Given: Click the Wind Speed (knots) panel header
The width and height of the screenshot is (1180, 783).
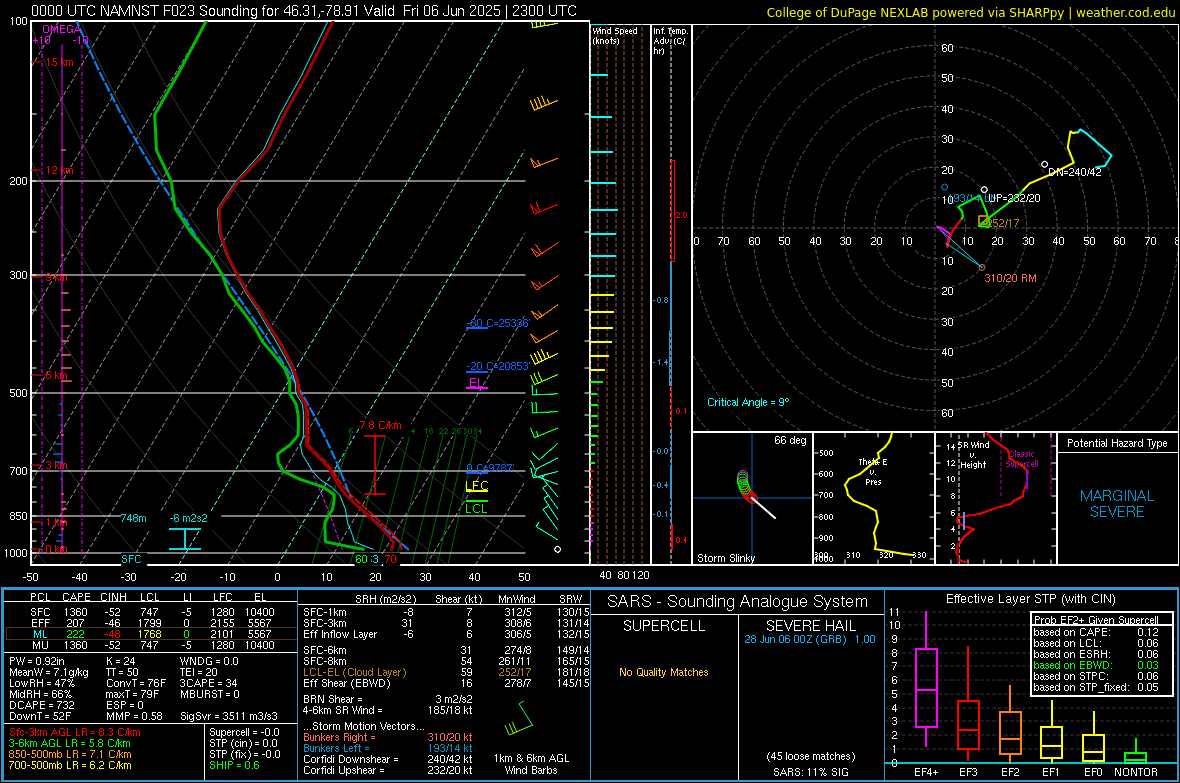Looking at the screenshot, I should pos(615,36).
